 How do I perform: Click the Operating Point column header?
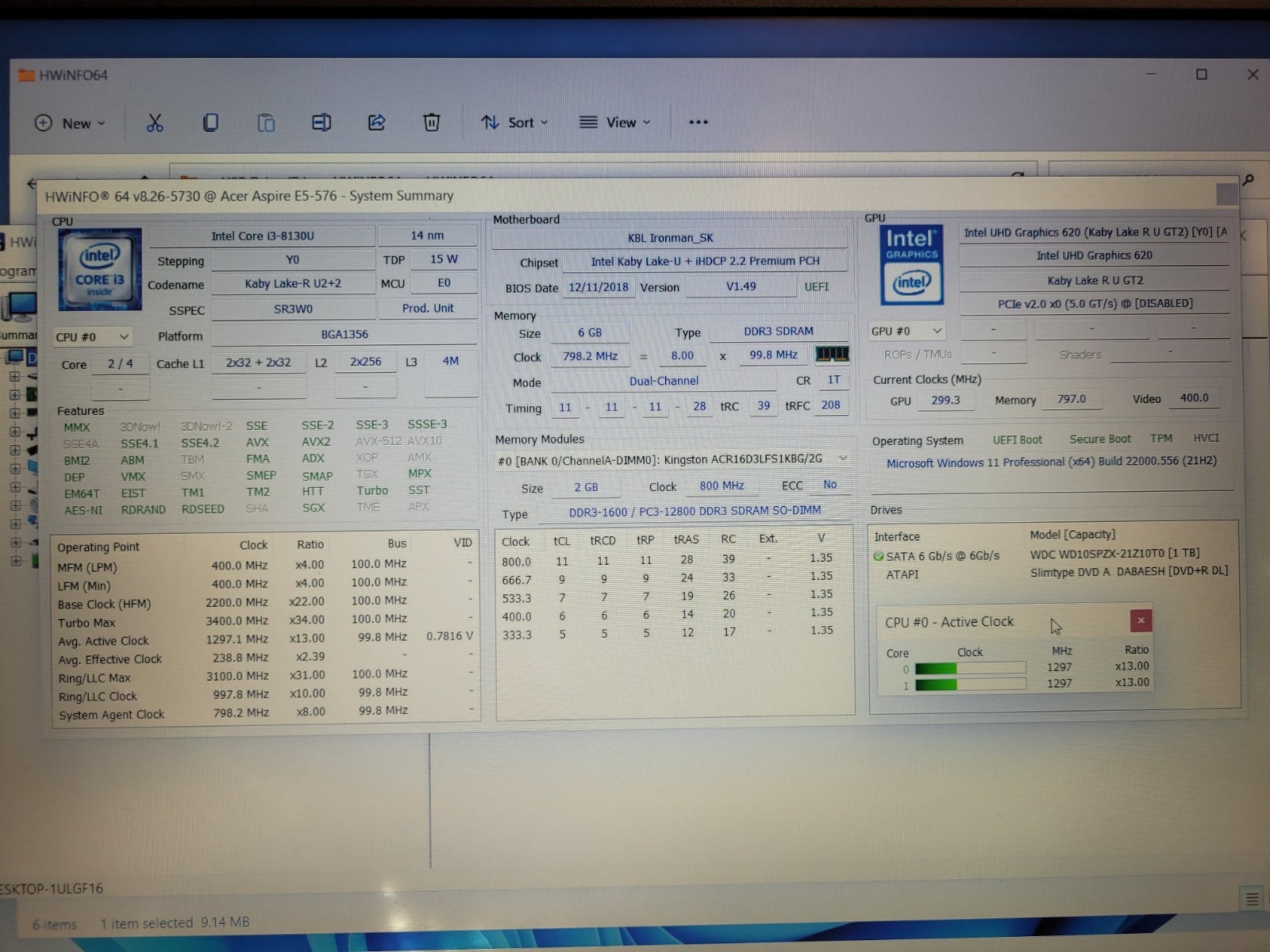(98, 547)
